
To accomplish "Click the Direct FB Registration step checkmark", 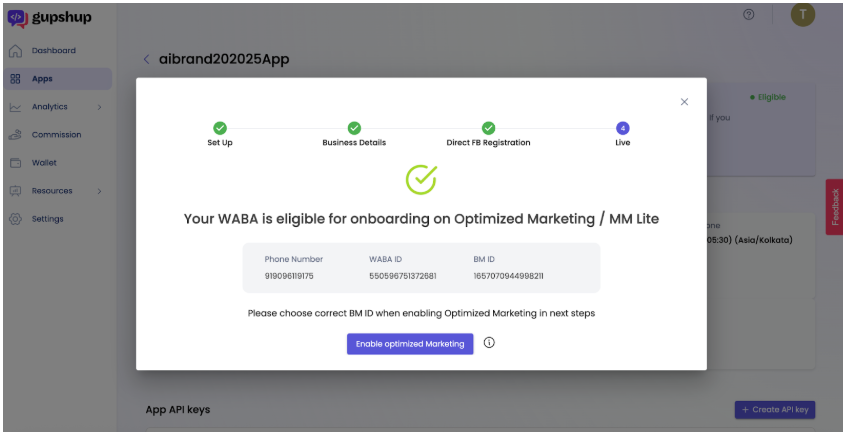I will point(488,128).
